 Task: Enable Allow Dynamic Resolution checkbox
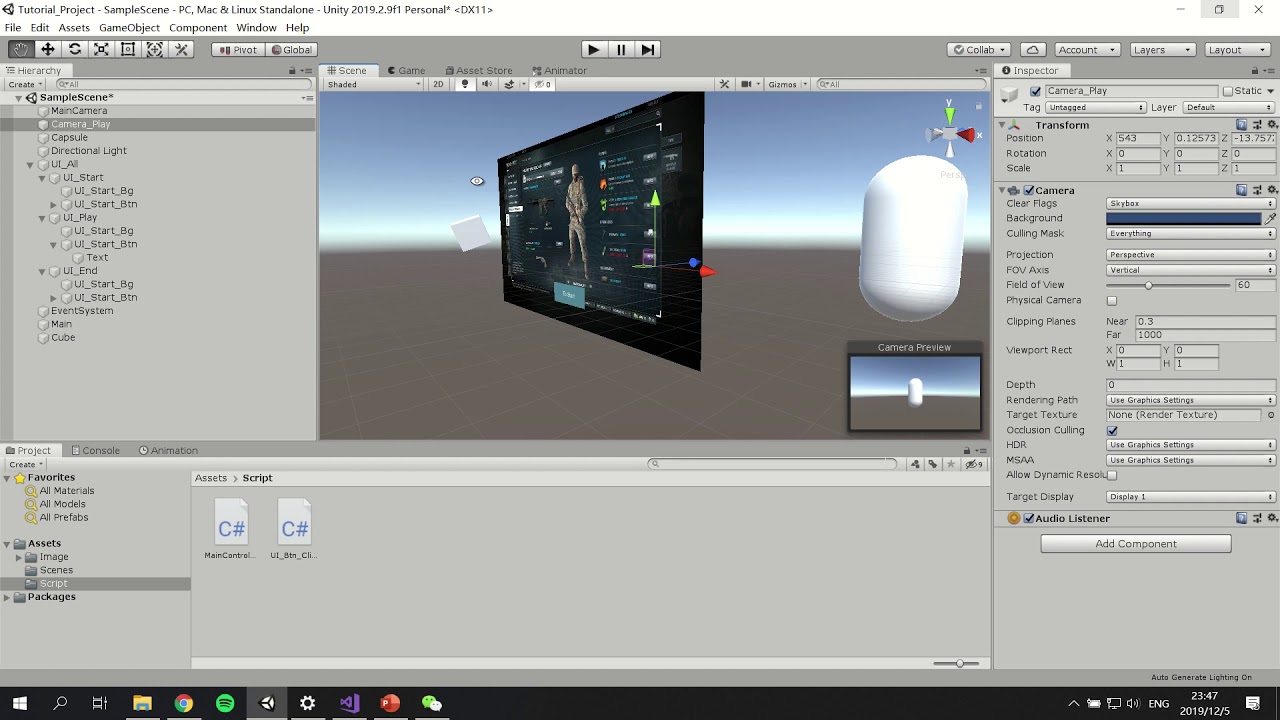[x=1112, y=475]
